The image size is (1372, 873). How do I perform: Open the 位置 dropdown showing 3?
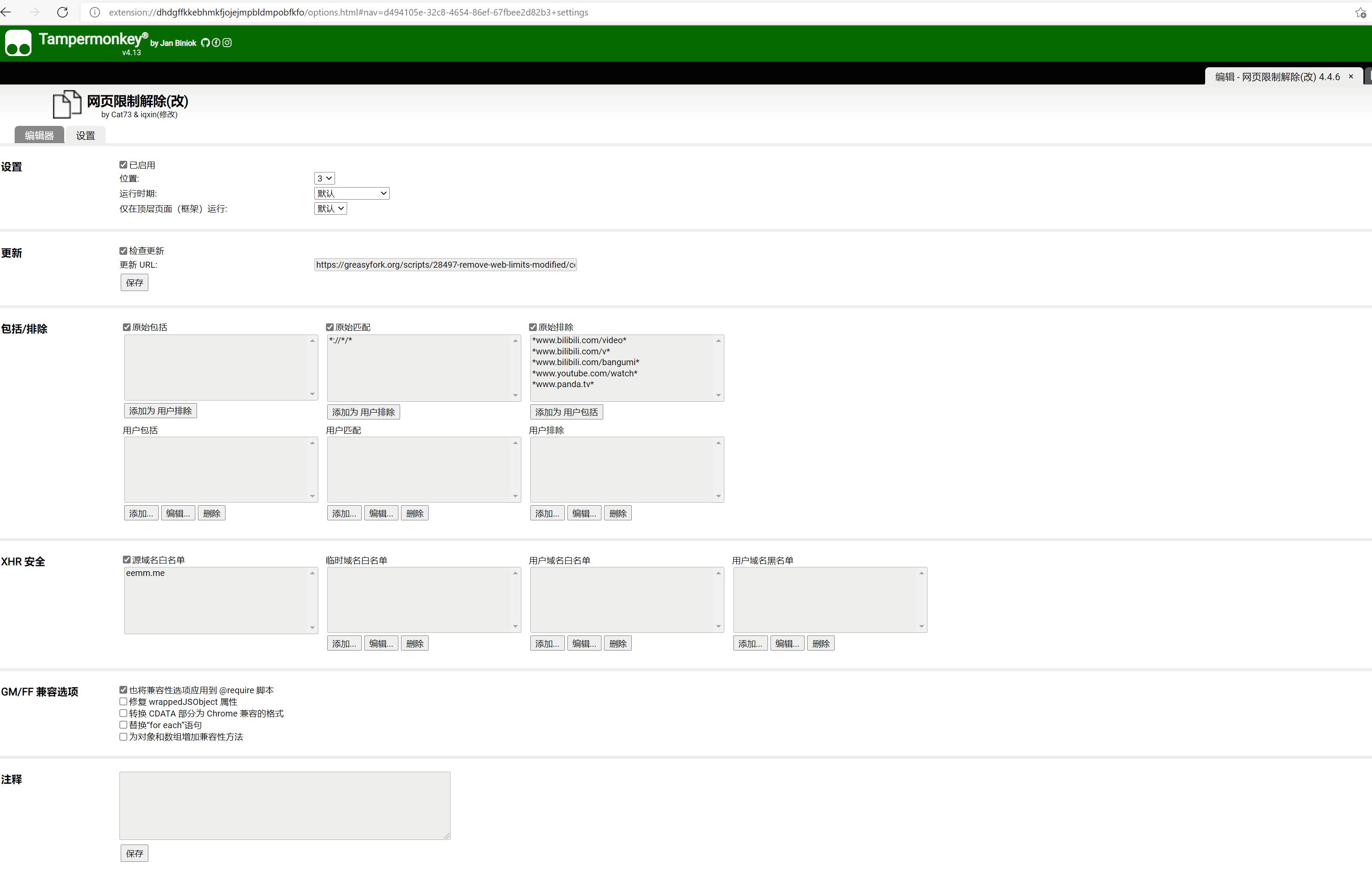coord(324,178)
